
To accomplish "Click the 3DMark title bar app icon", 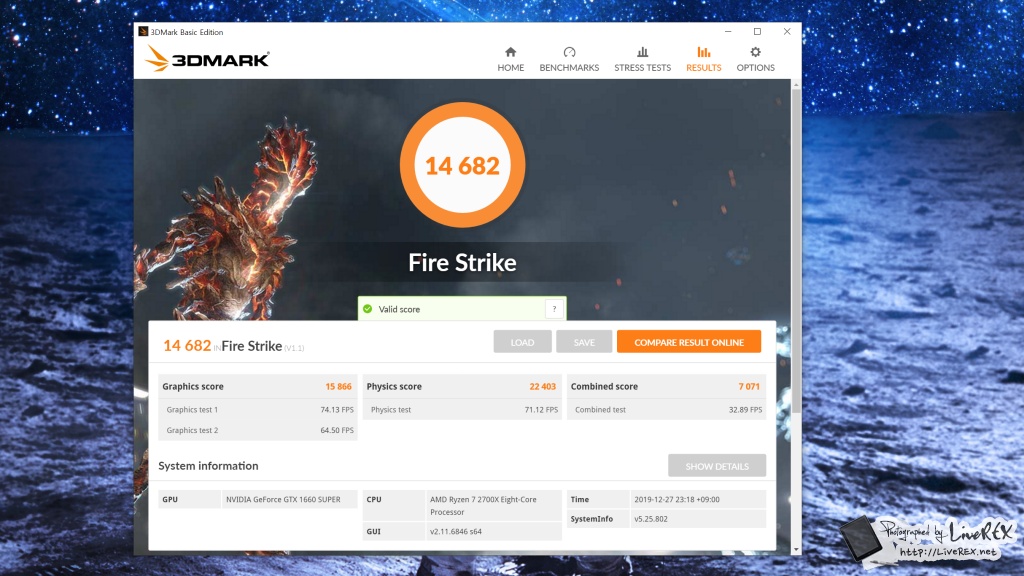I will [x=143, y=31].
